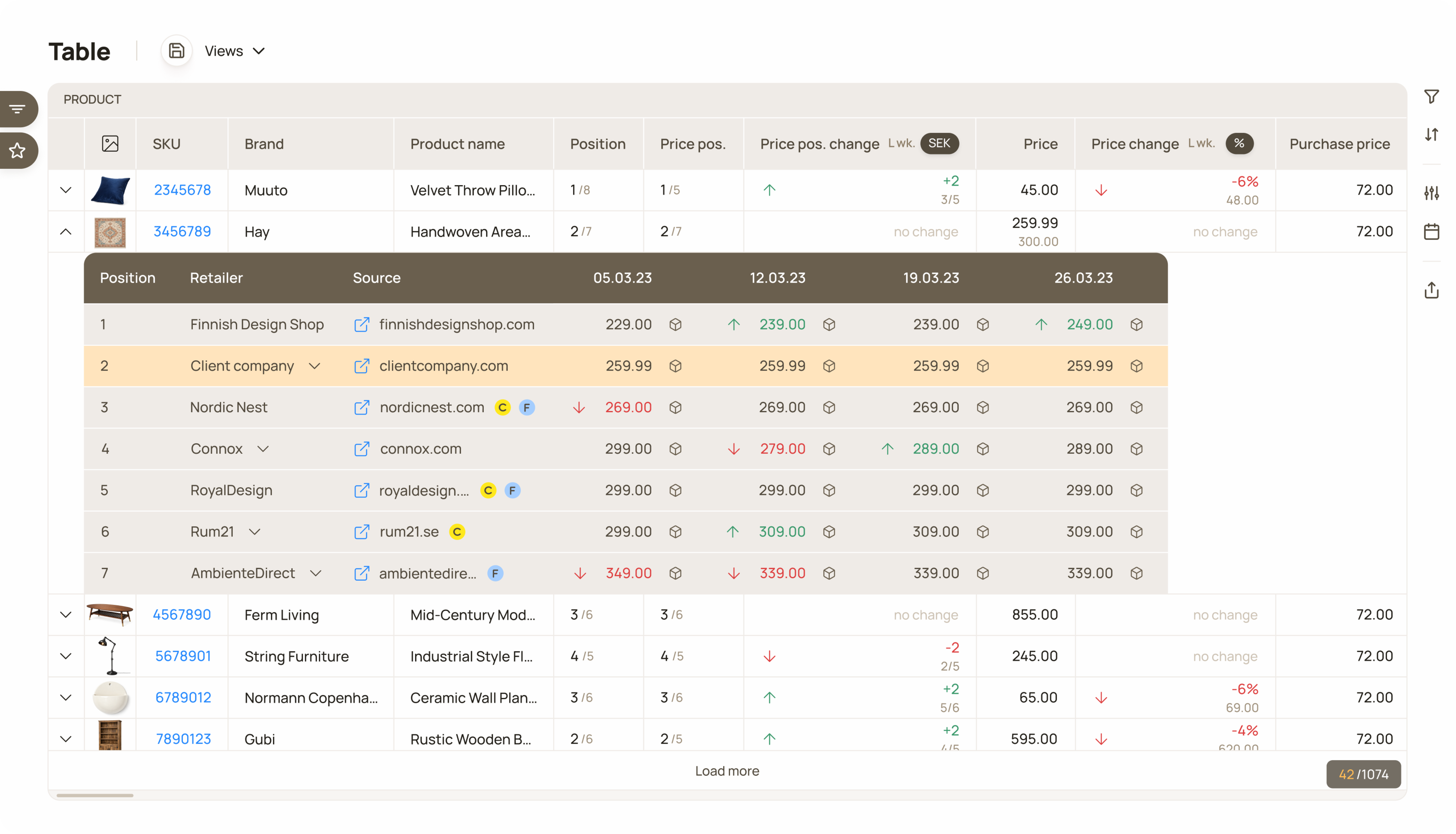The height and width of the screenshot is (834, 1456).
Task: Open the filter funnel icon
Action: click(1431, 96)
